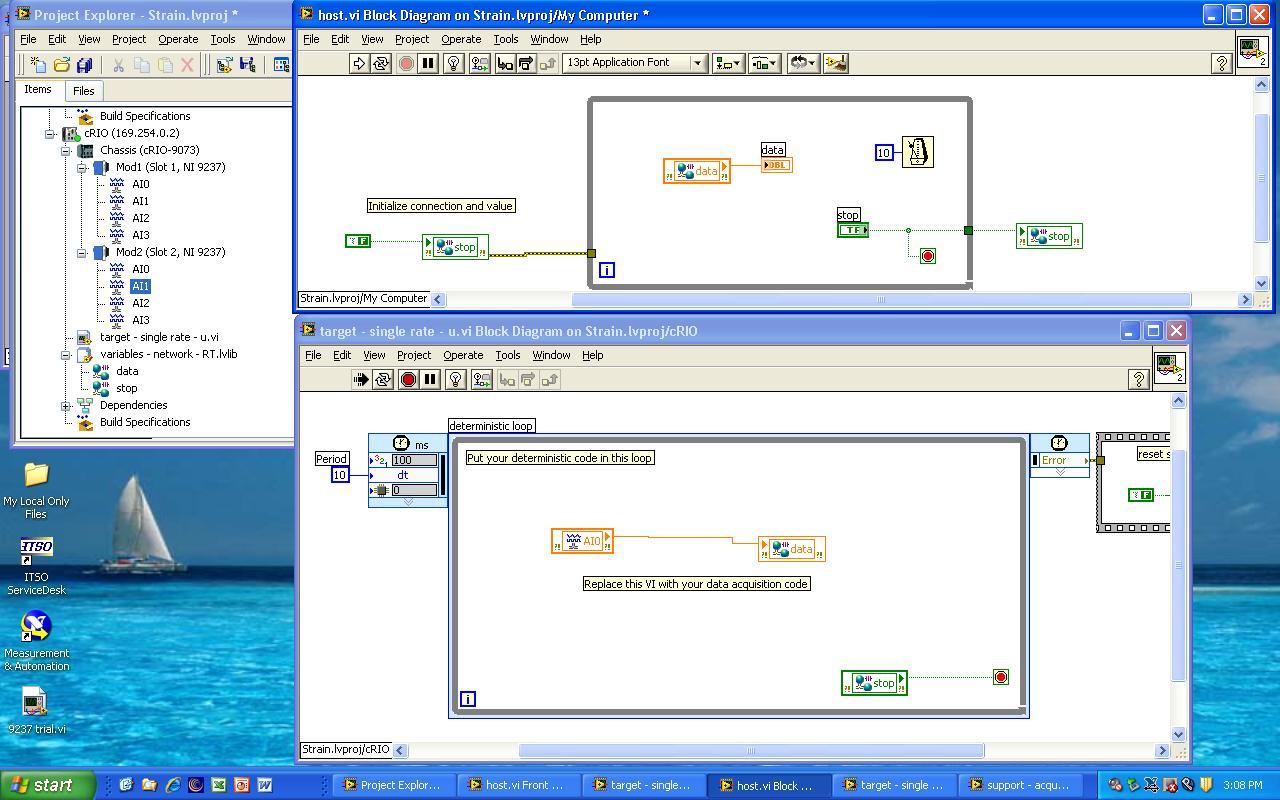Click the data shared variable in host.vi
The height and width of the screenshot is (800, 1280).
(x=697, y=171)
